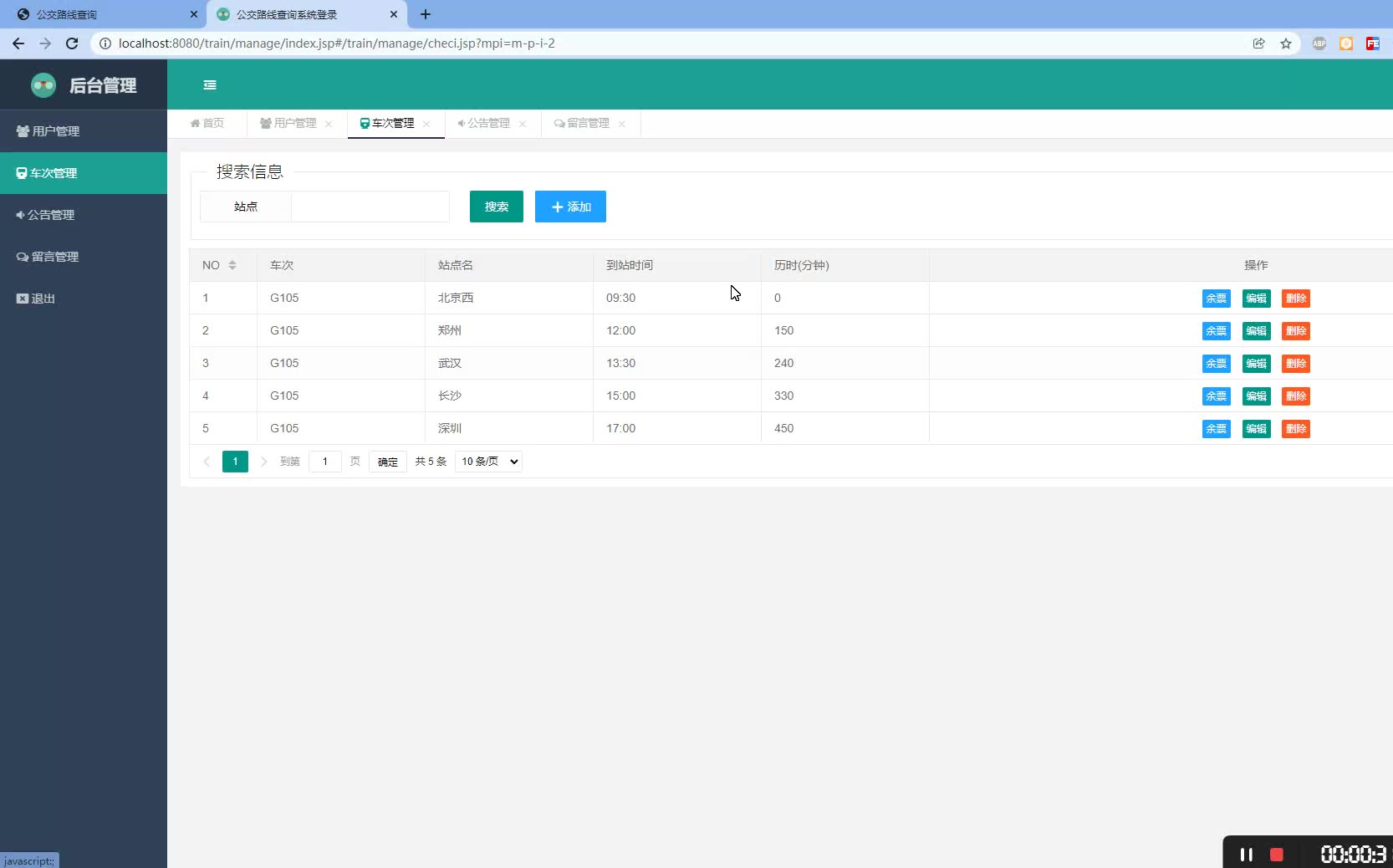
Task: Select 车次管理 in the sidebar
Action: point(84,173)
